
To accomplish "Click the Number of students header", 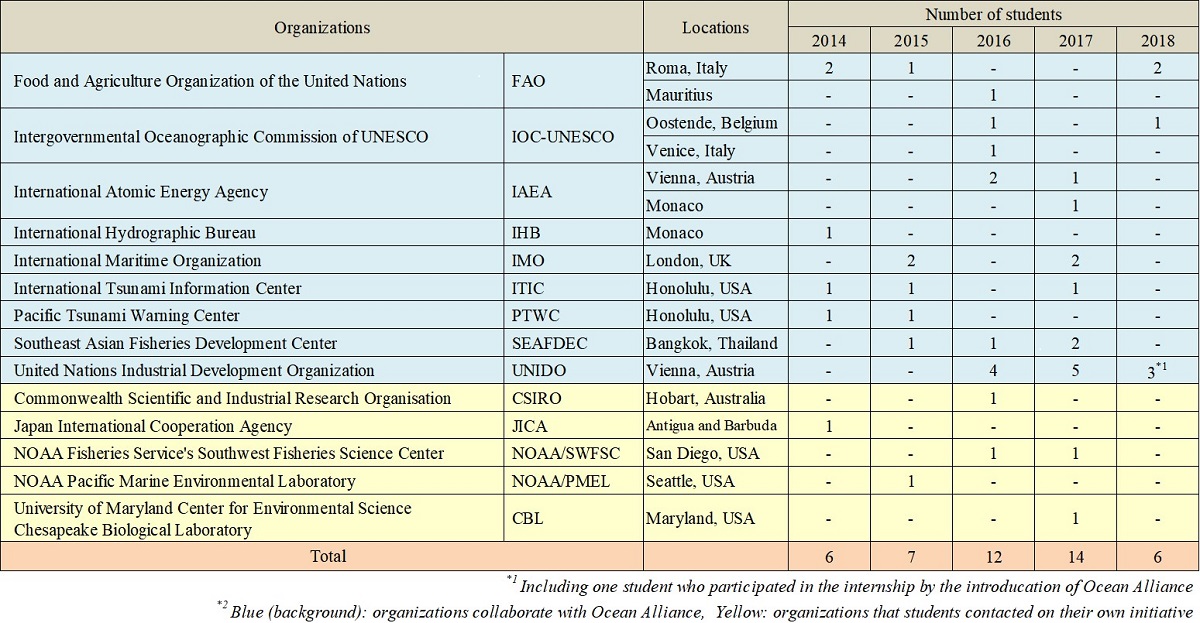I will point(993,14).
